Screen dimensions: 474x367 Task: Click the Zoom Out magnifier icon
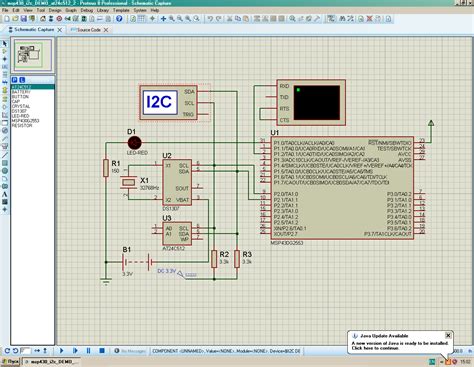[180, 19]
